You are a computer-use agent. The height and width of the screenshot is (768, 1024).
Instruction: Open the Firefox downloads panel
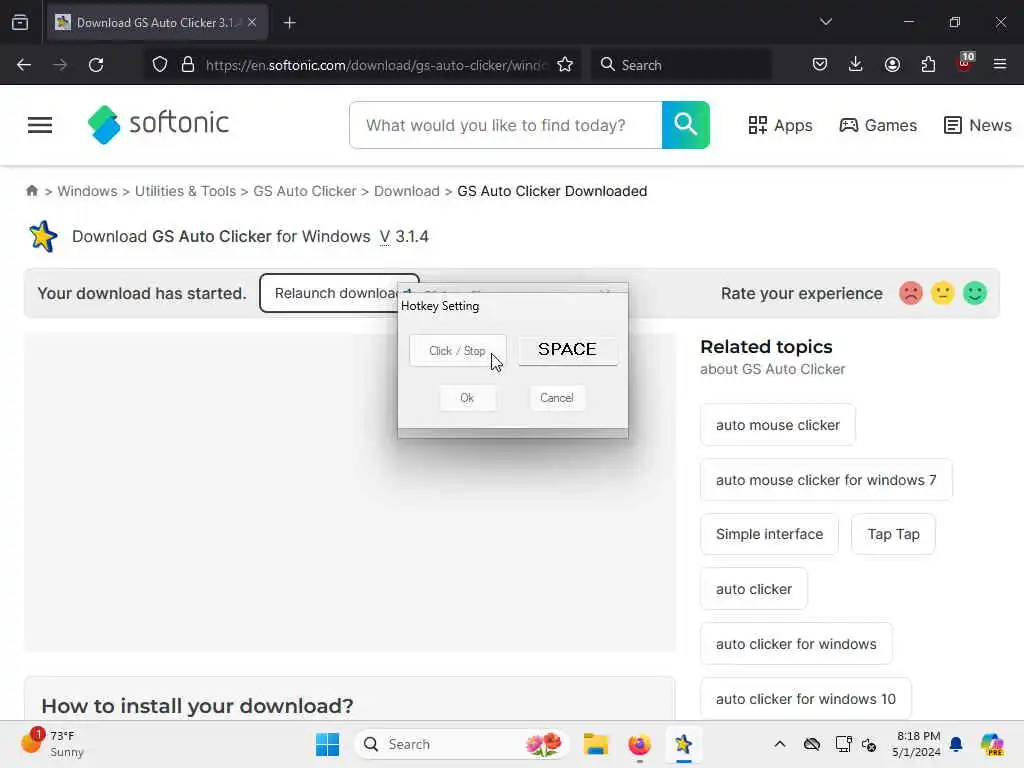point(856,65)
